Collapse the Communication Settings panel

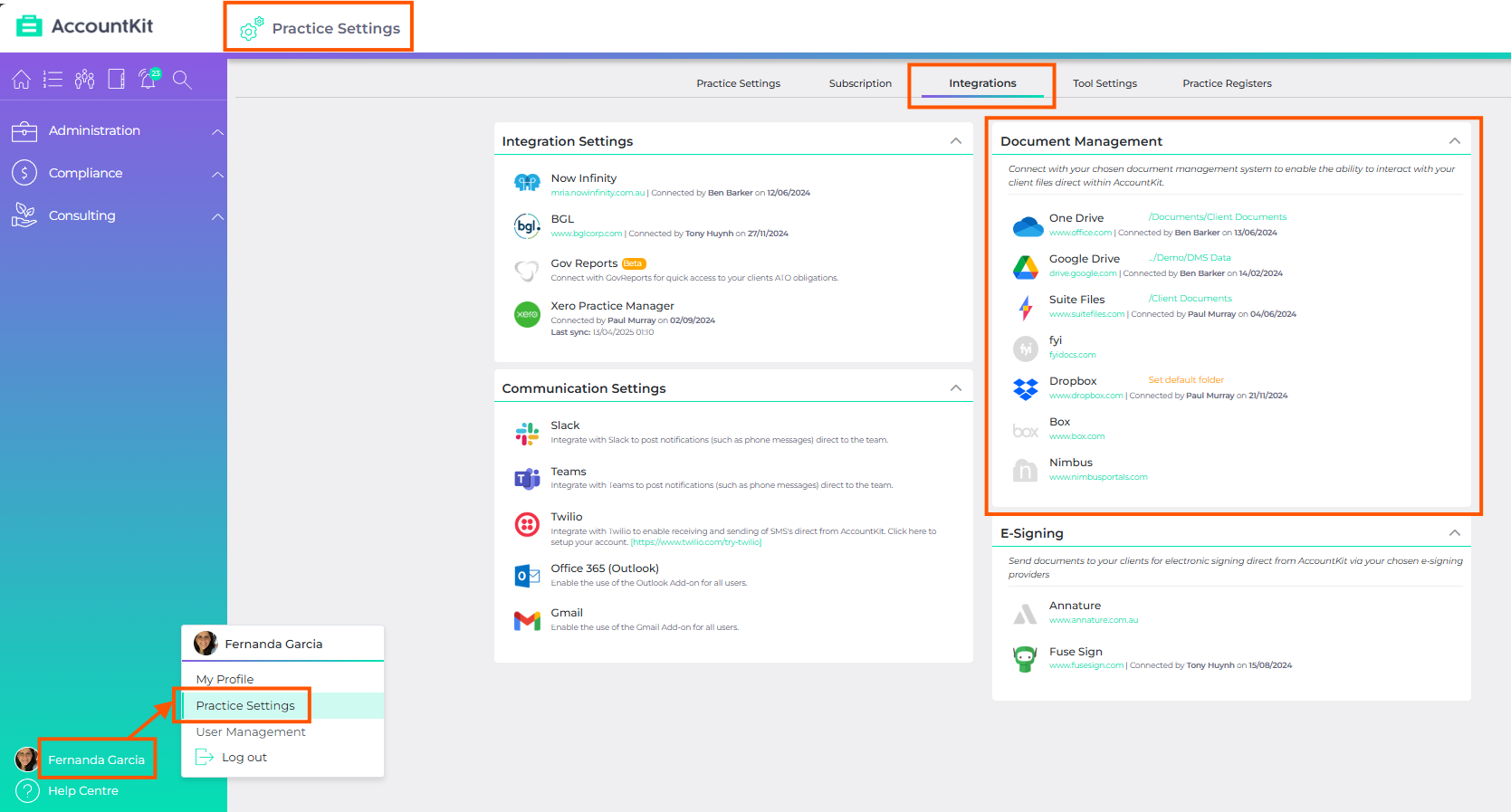956,387
